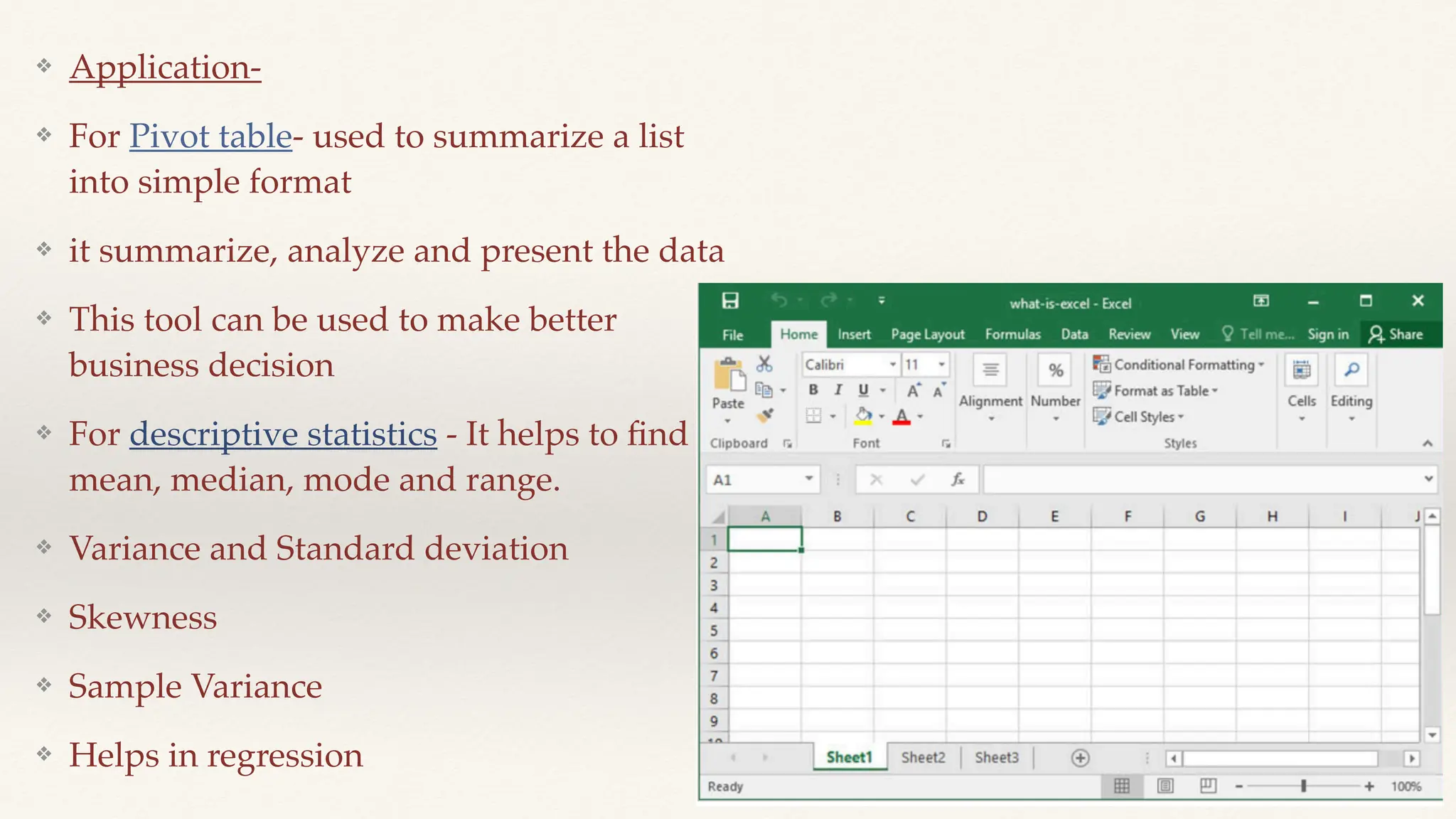Click the Page Layout view icon
The height and width of the screenshot is (819, 1456).
click(1165, 786)
